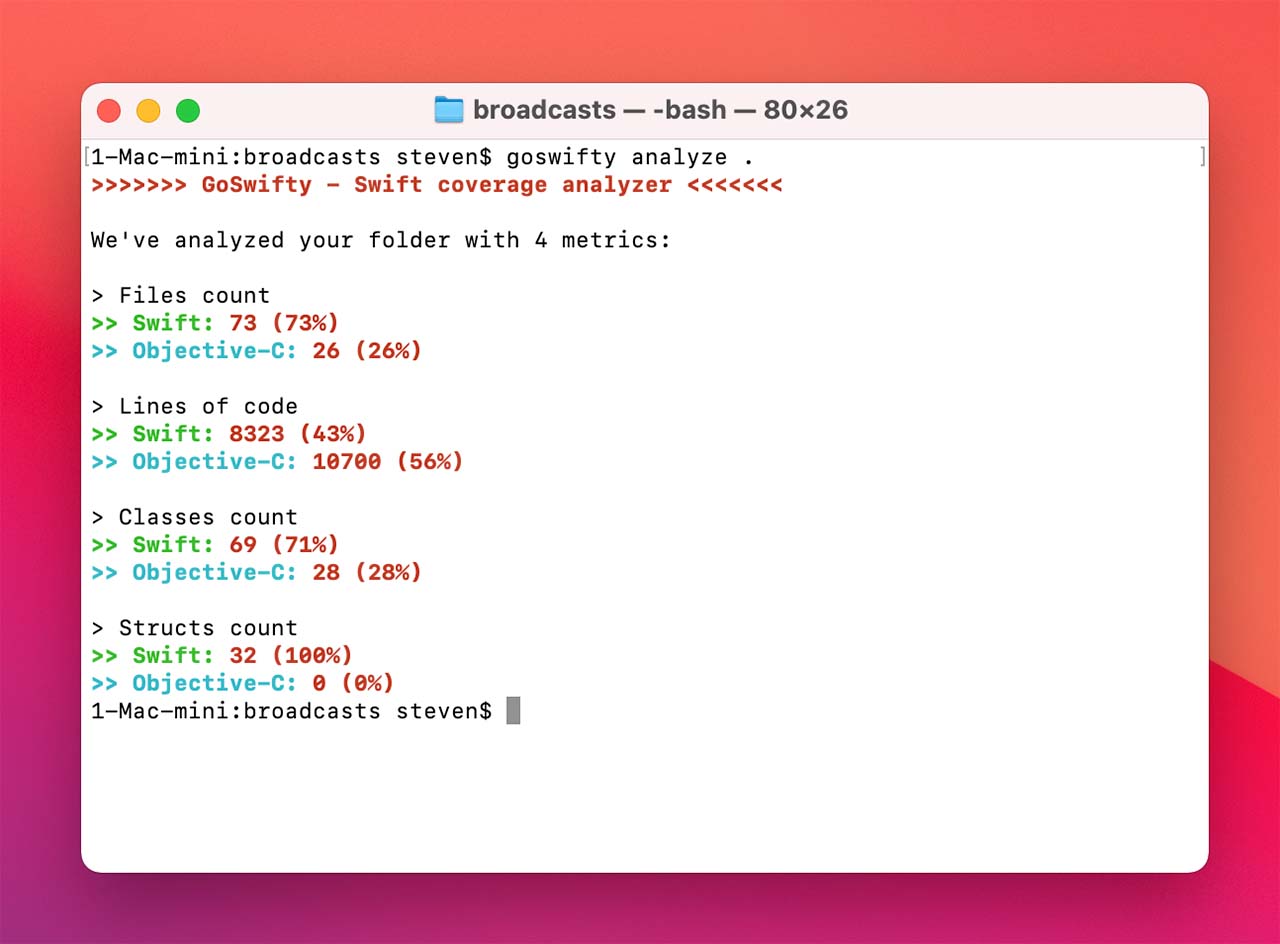Click the '> Files count' heading

(180, 296)
